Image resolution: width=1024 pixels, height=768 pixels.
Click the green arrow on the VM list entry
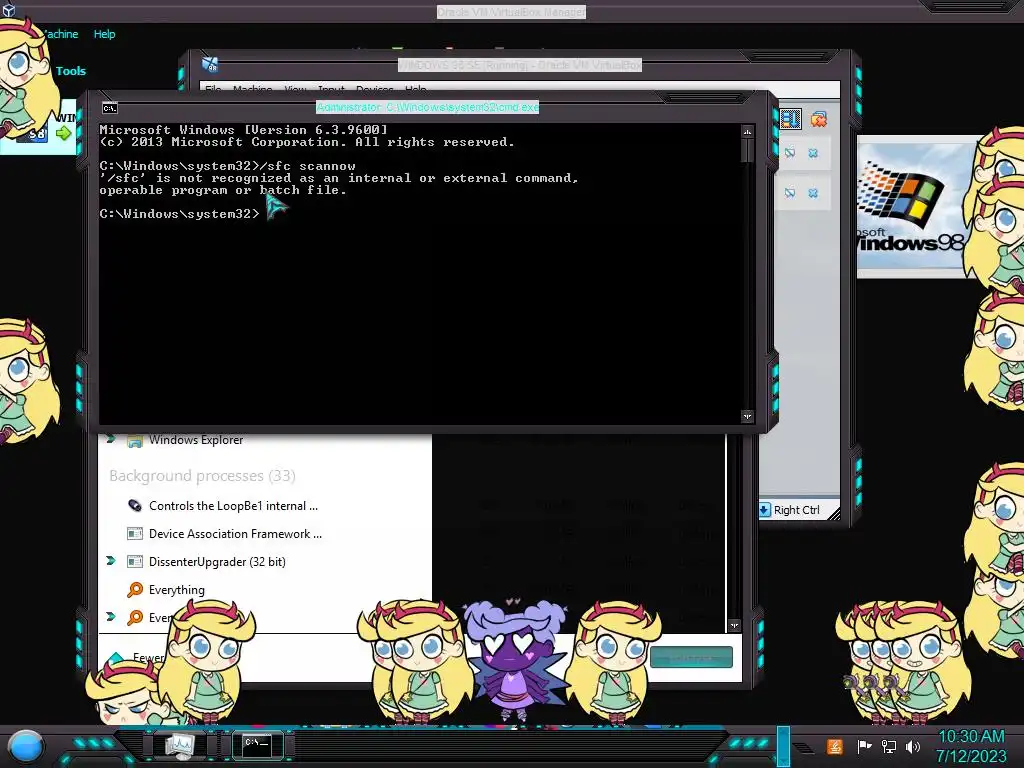pos(63,133)
